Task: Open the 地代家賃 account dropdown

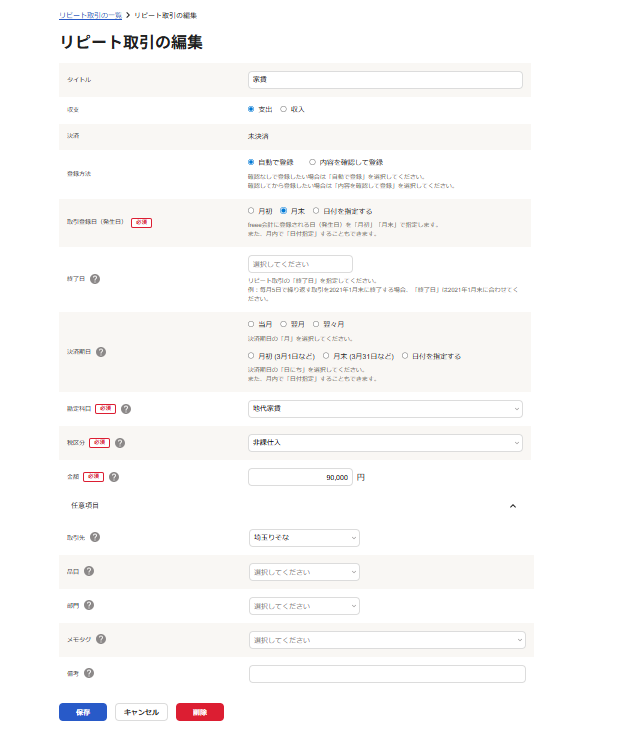Action: point(385,409)
